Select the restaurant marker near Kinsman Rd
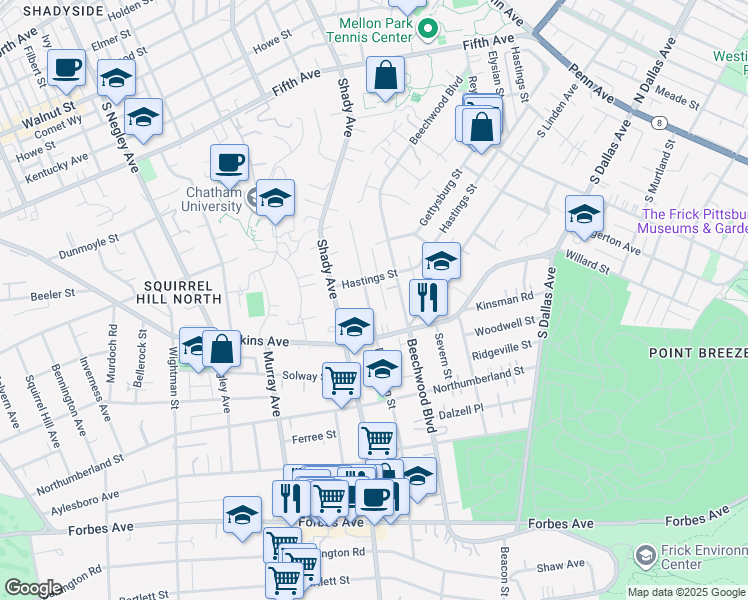The height and width of the screenshot is (600, 748). point(427,297)
